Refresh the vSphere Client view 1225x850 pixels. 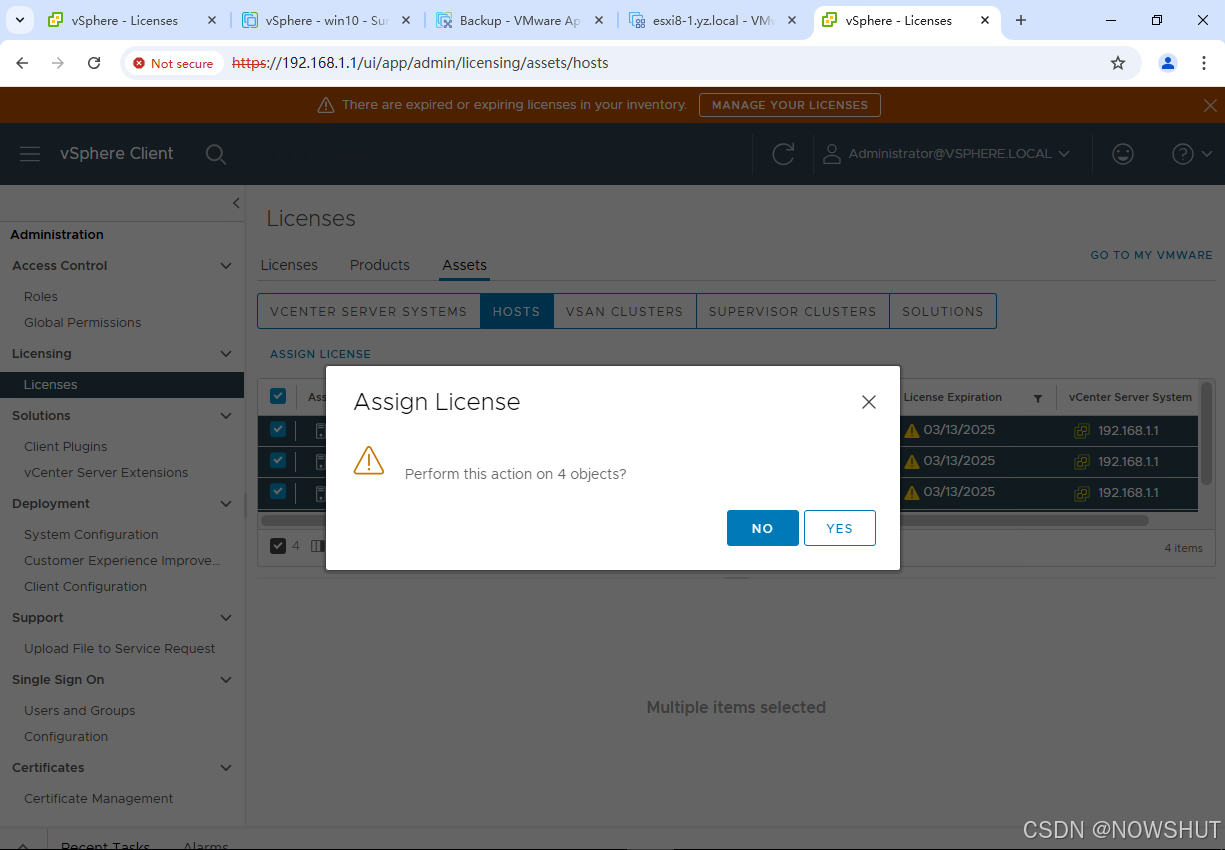(783, 154)
